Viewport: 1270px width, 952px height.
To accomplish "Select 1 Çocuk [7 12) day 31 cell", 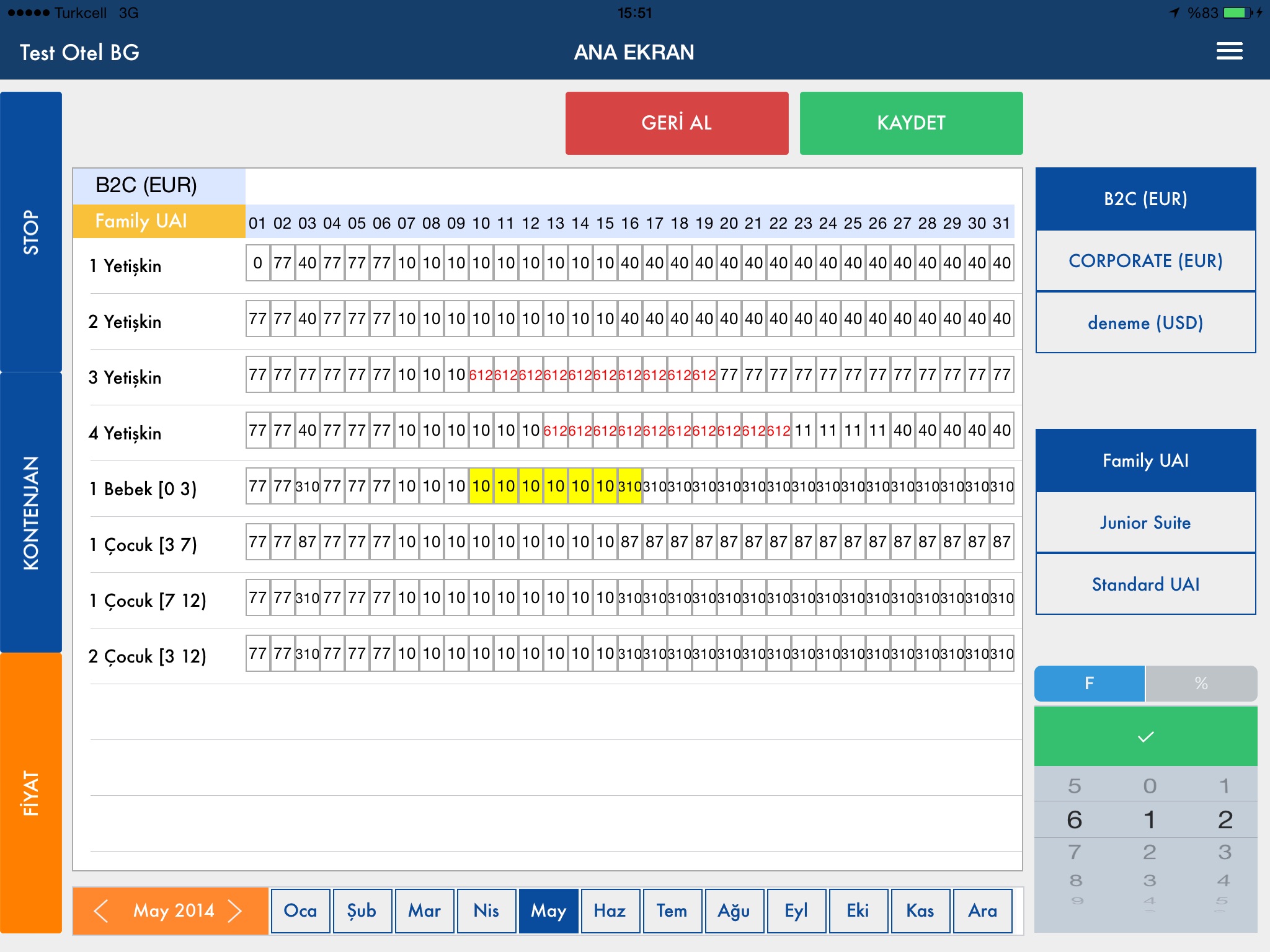I will pos(1002,597).
